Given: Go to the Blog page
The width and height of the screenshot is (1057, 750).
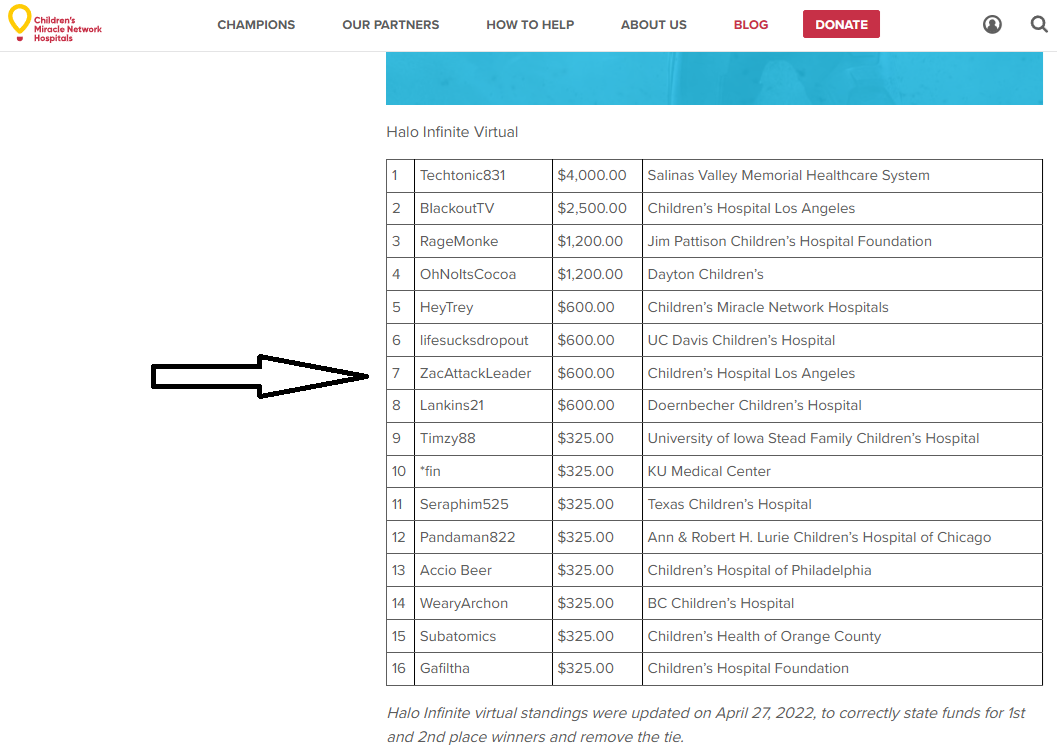Looking at the screenshot, I should point(750,25).
